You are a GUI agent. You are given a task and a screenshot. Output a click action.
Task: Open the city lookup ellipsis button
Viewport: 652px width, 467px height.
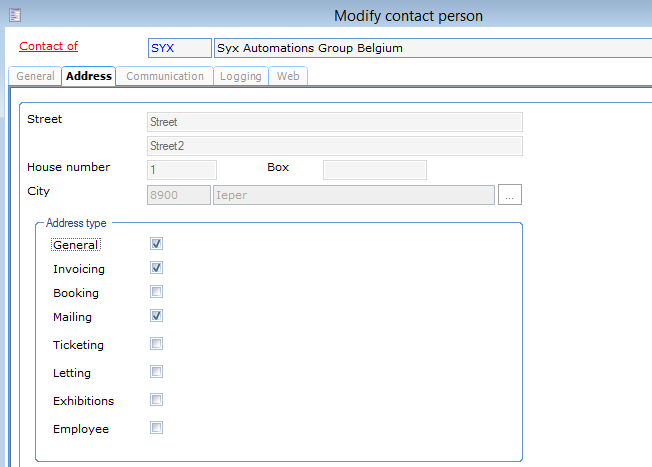point(510,195)
